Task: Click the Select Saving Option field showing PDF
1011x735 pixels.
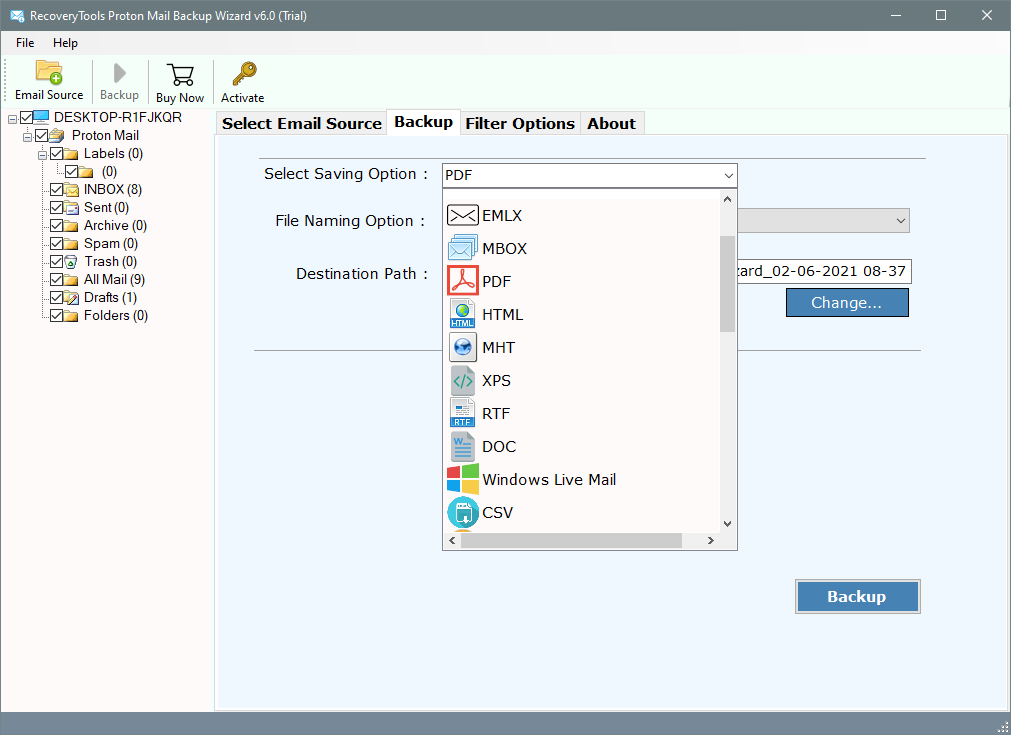Action: (589, 175)
